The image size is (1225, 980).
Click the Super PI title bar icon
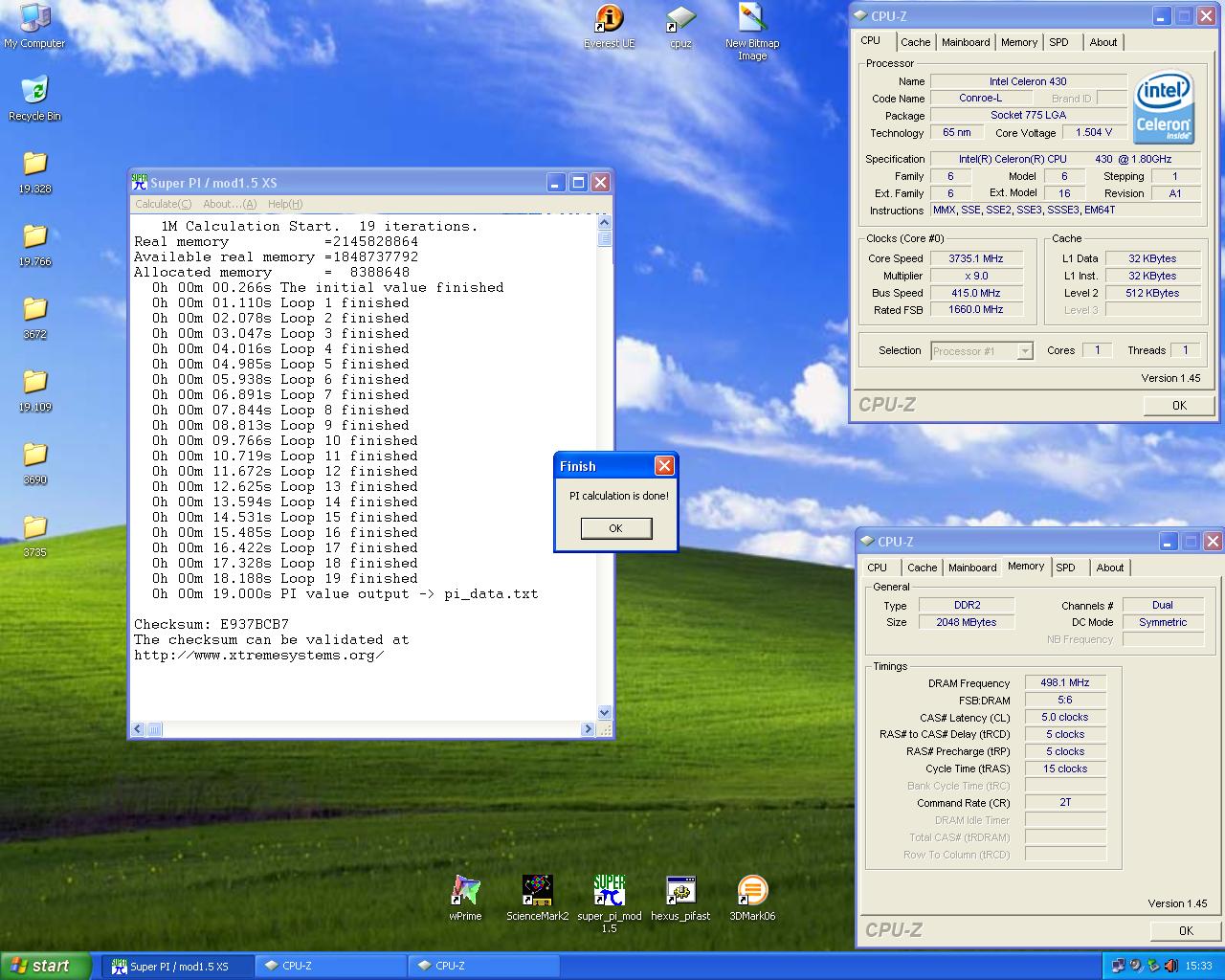pos(140,182)
